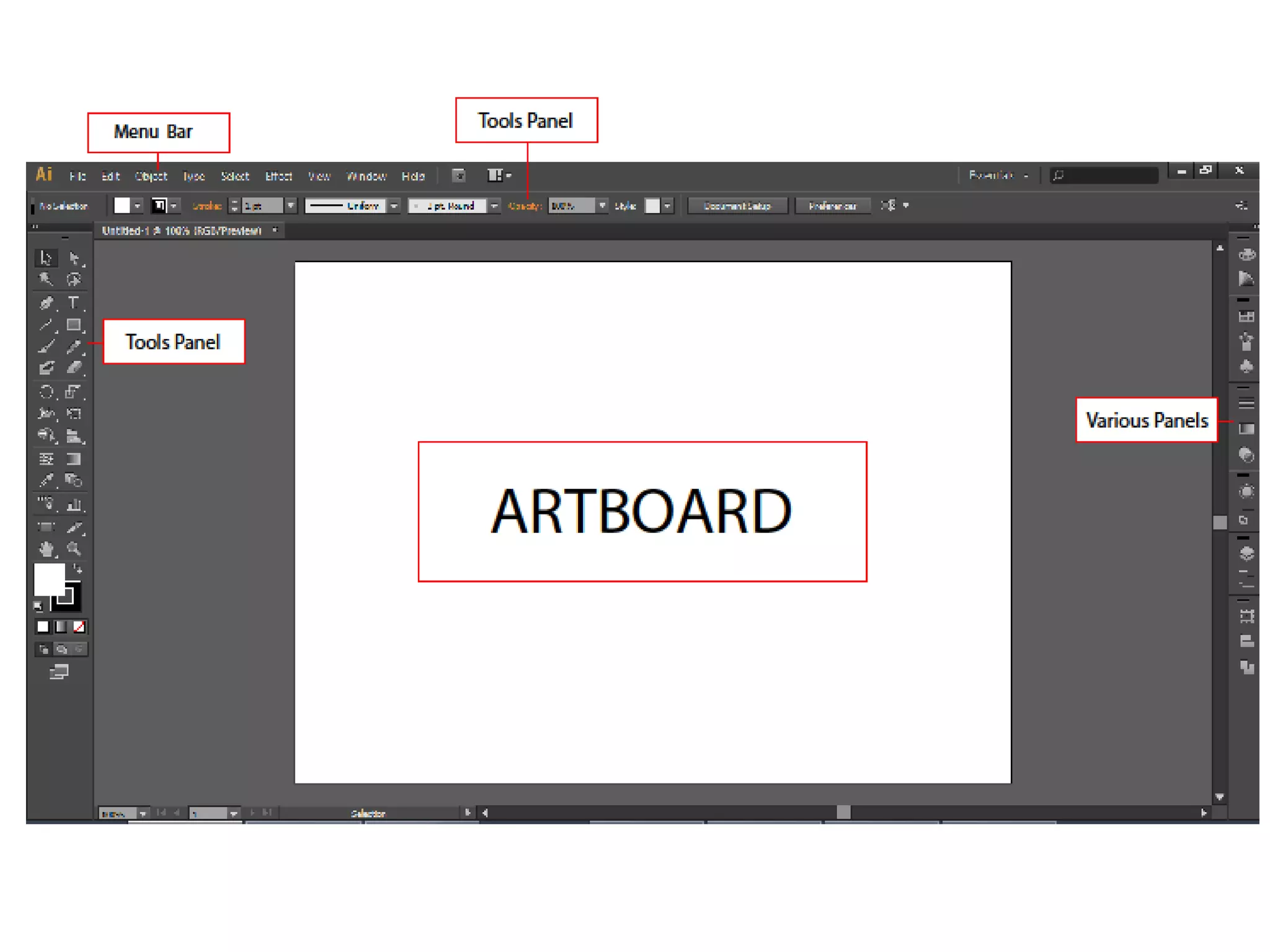Select the Rectangle tool
The height and width of the screenshot is (952, 1270).
point(74,325)
